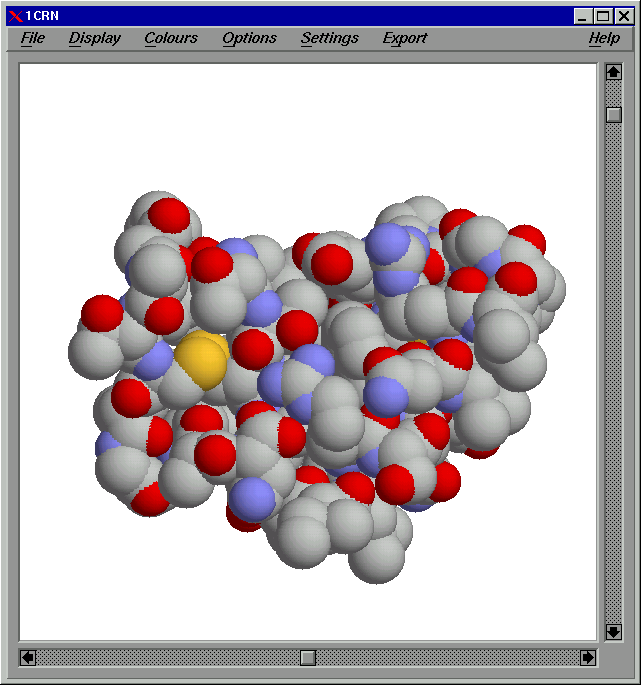Maximize the 1CRN window
Image resolution: width=641 pixels, height=685 pixels.
click(603, 17)
